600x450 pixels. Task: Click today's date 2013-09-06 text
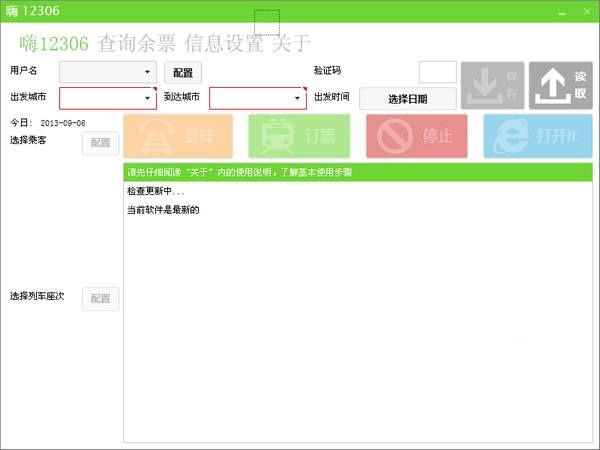coord(63,123)
